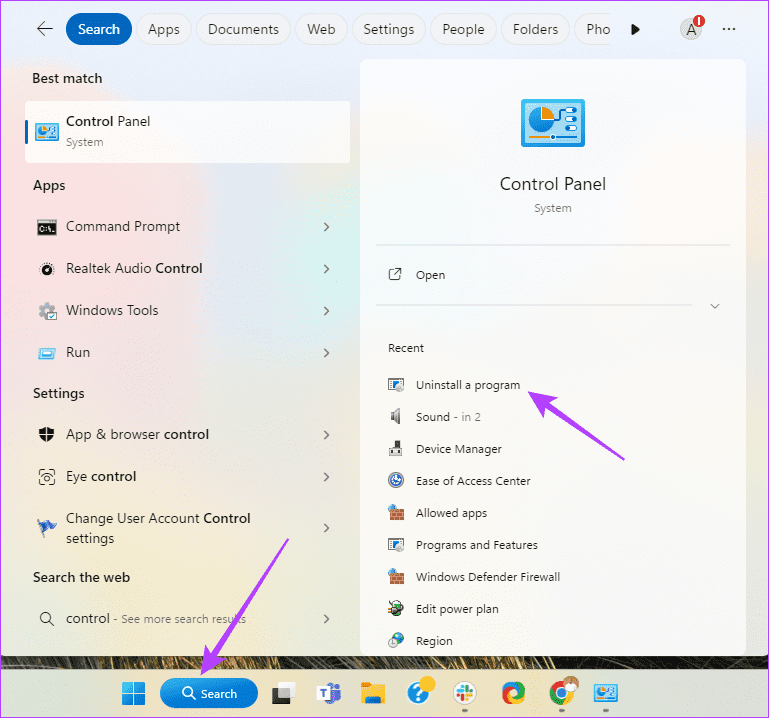
Task: Open the Windows Start button
Action: pos(131,693)
